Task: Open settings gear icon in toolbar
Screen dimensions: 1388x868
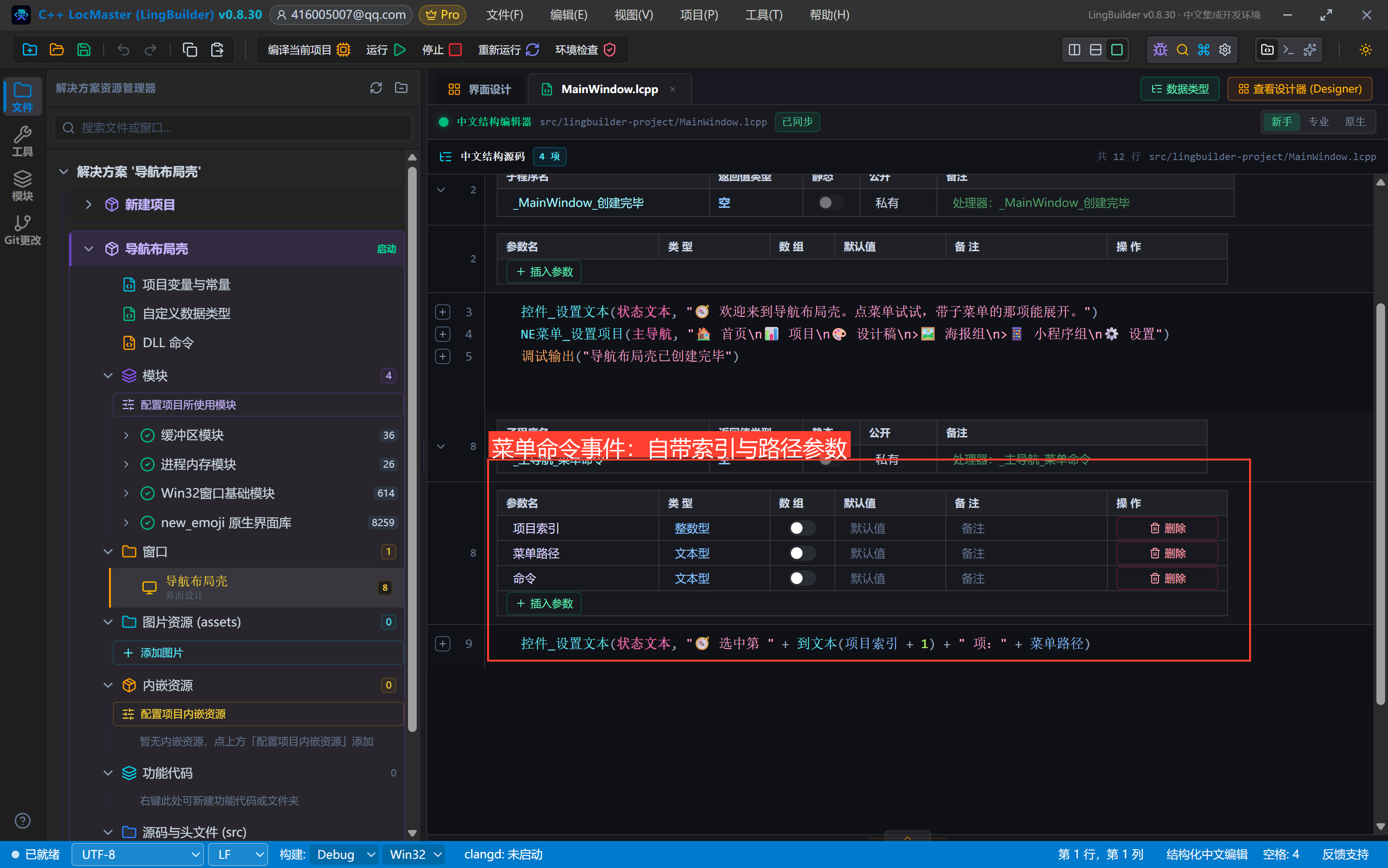Action: (1225, 50)
